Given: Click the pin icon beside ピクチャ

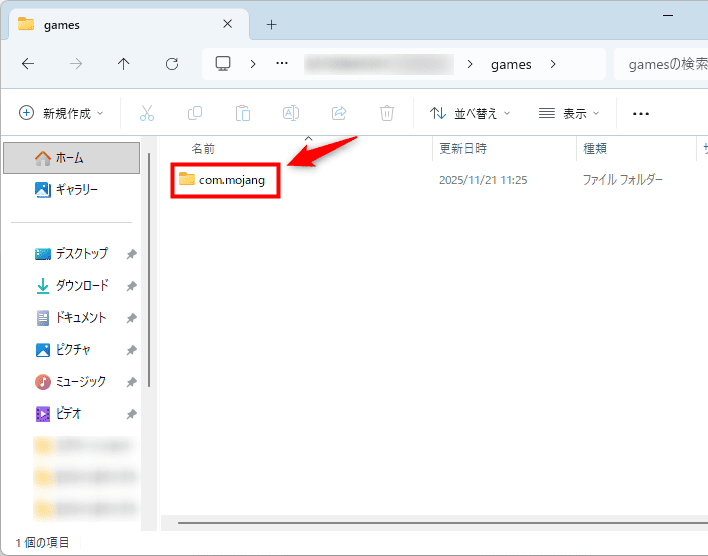Looking at the screenshot, I should tap(131, 350).
